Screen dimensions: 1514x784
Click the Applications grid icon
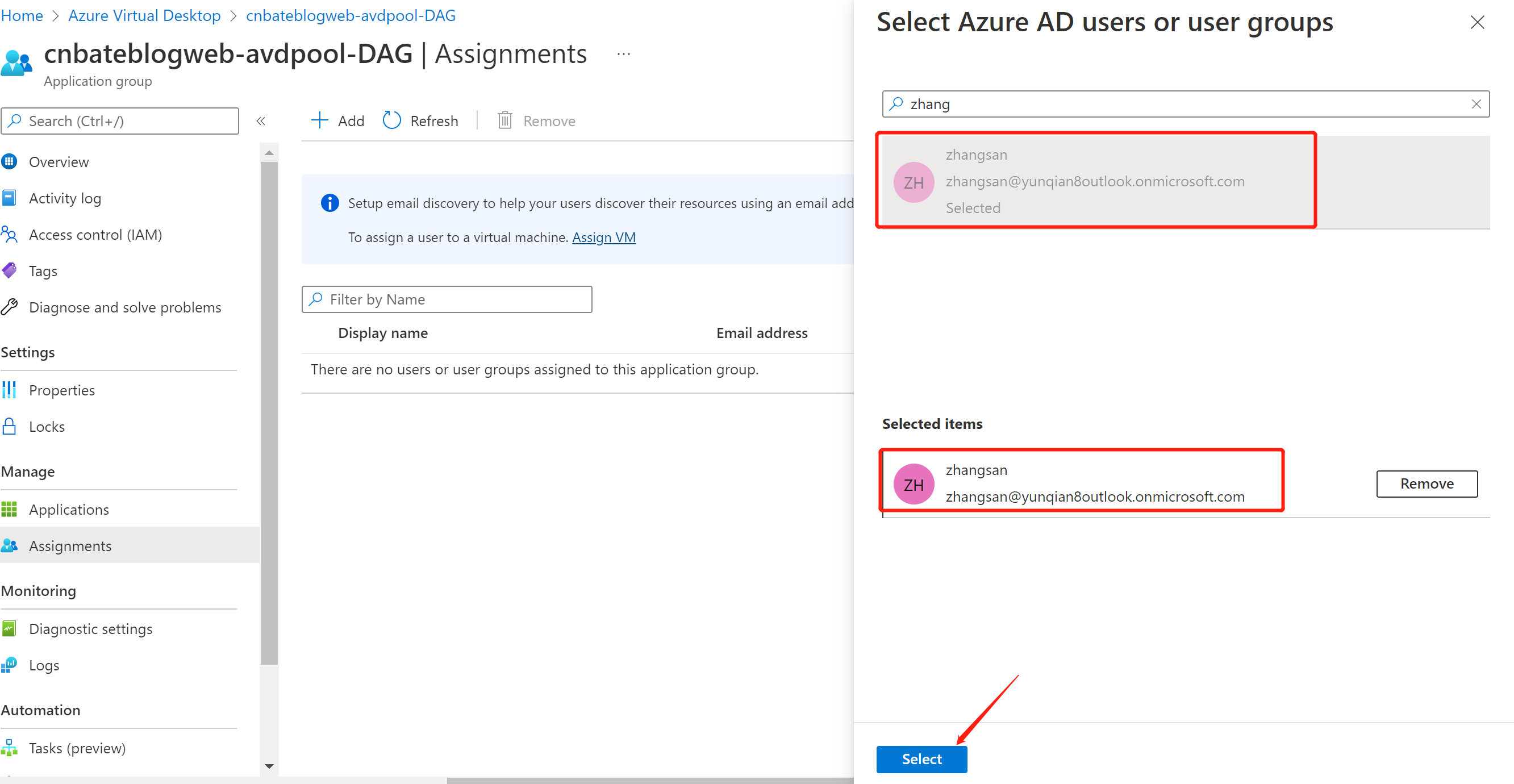pos(9,510)
